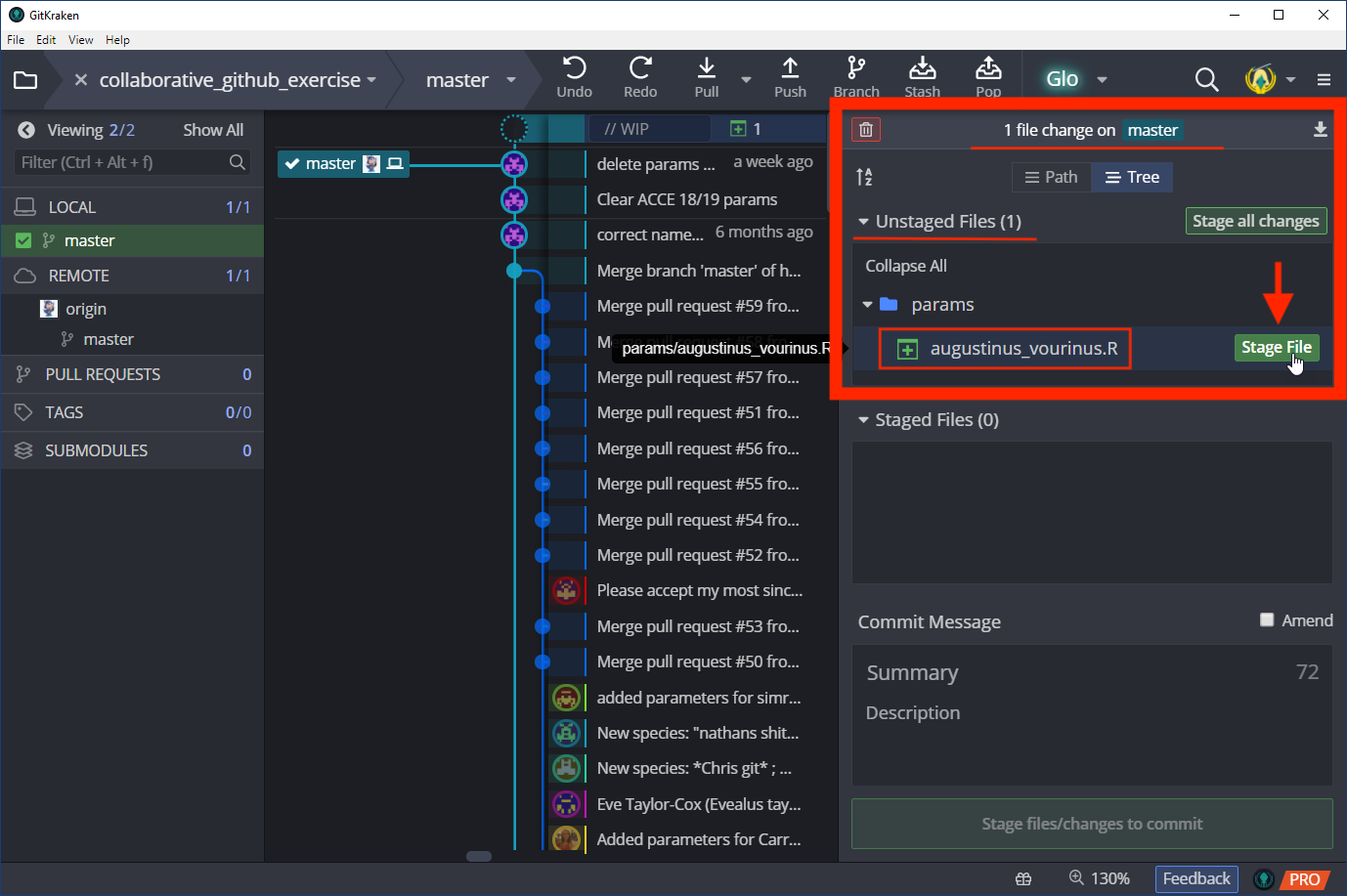Image resolution: width=1347 pixels, height=896 pixels.
Task: Focus the Filter branches input field
Action: (132, 162)
